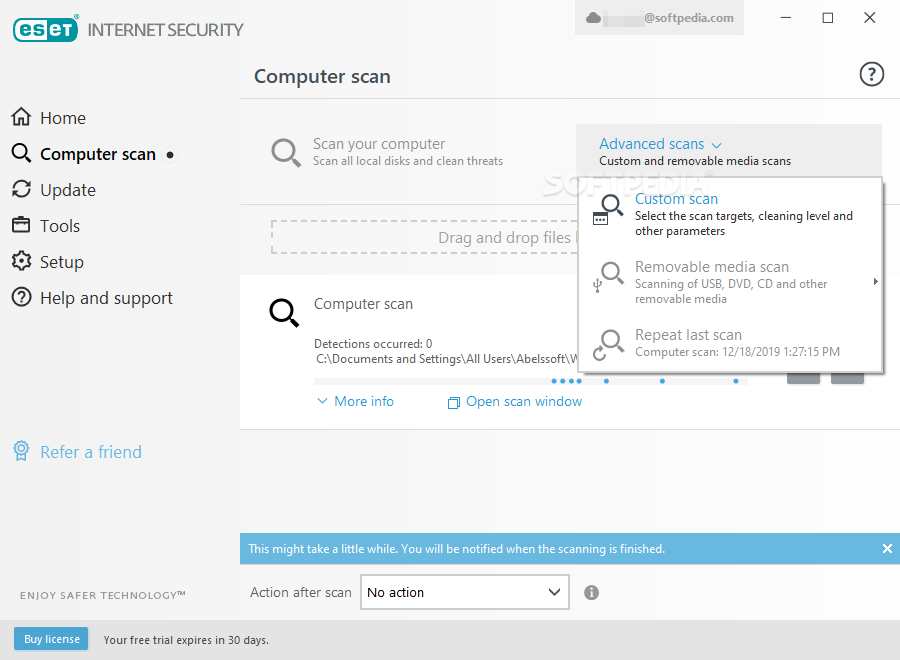Viewport: 900px width, 660px height.
Task: Click the Repeat last scan icon
Action: [x=608, y=345]
